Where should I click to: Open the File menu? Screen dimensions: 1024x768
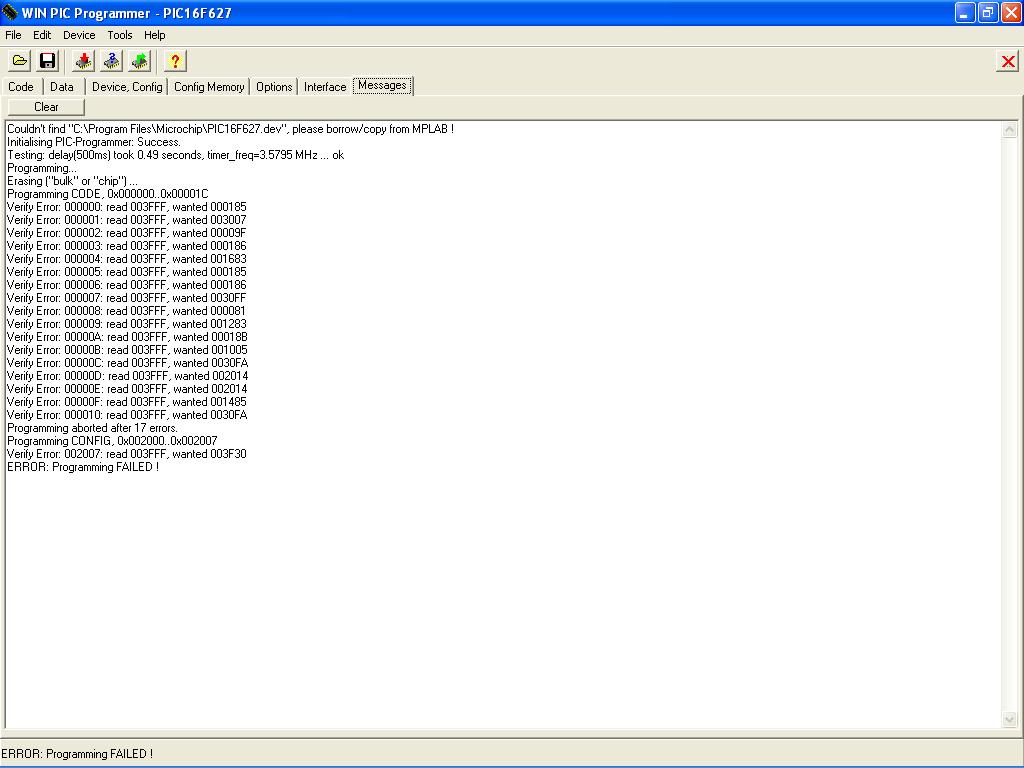13,35
